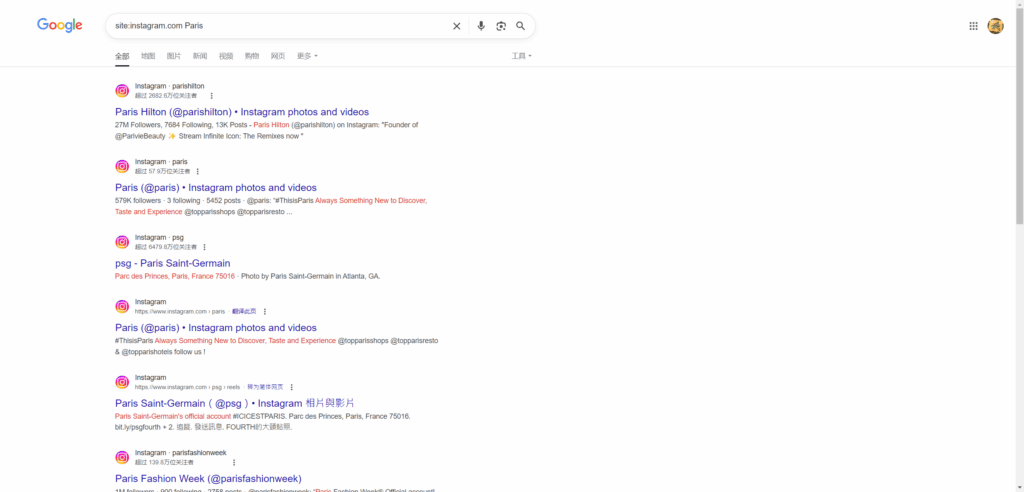Open the Google account avatar

click(x=995, y=26)
